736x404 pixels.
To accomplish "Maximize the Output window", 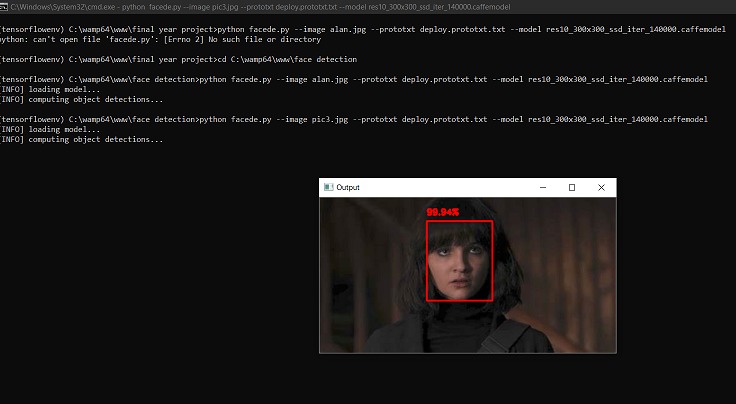I will click(572, 188).
